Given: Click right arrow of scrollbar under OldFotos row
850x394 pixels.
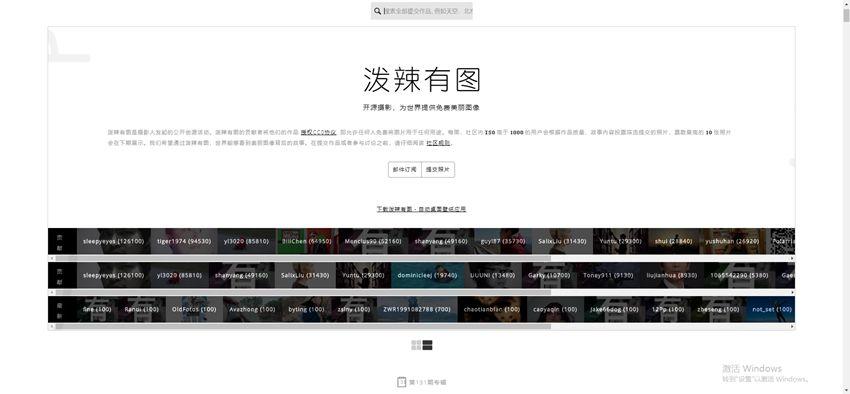Looking at the screenshot, I should [x=792, y=327].
